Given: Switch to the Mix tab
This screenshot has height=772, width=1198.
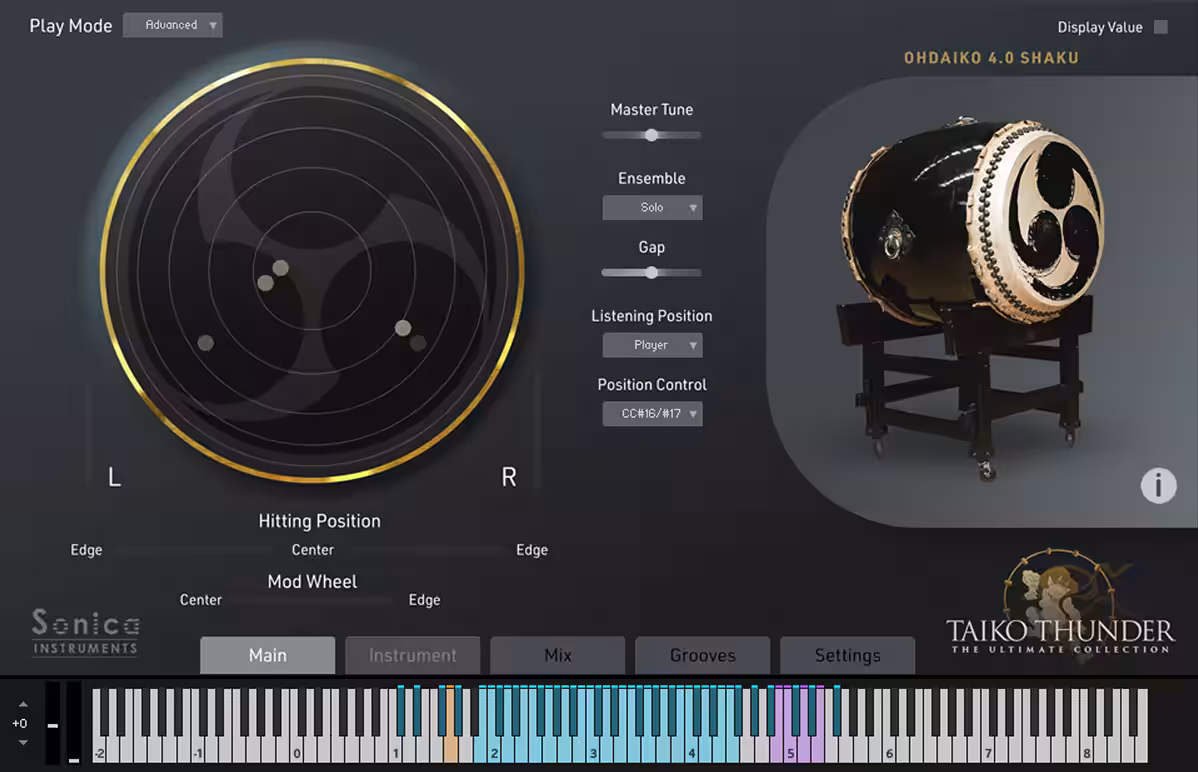Looking at the screenshot, I should coord(558,655).
